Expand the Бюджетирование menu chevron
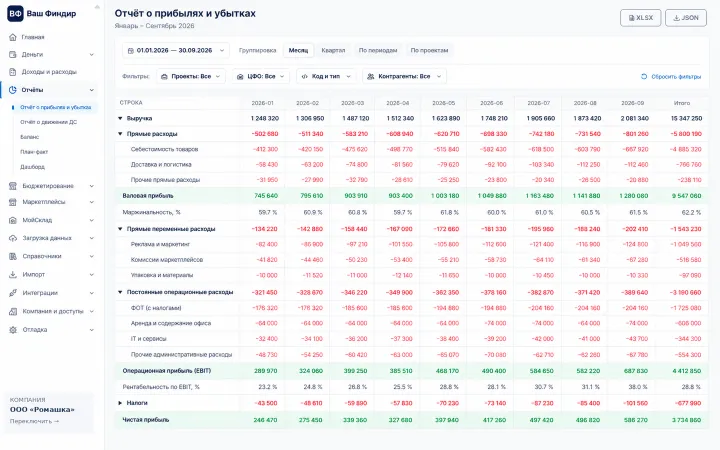Image resolution: width=720 pixels, height=450 pixels. pos(91,186)
